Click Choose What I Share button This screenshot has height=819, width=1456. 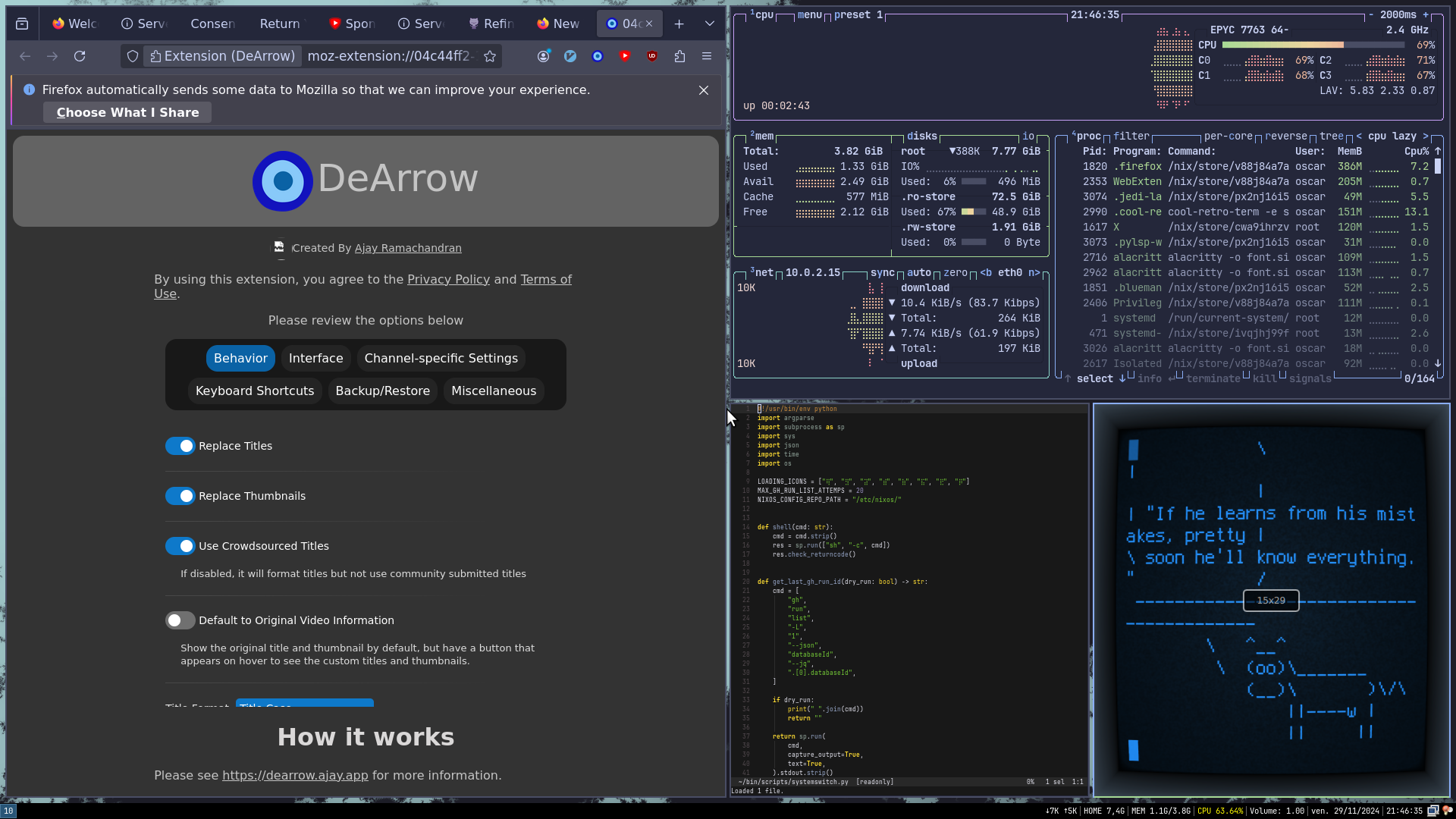point(127,112)
